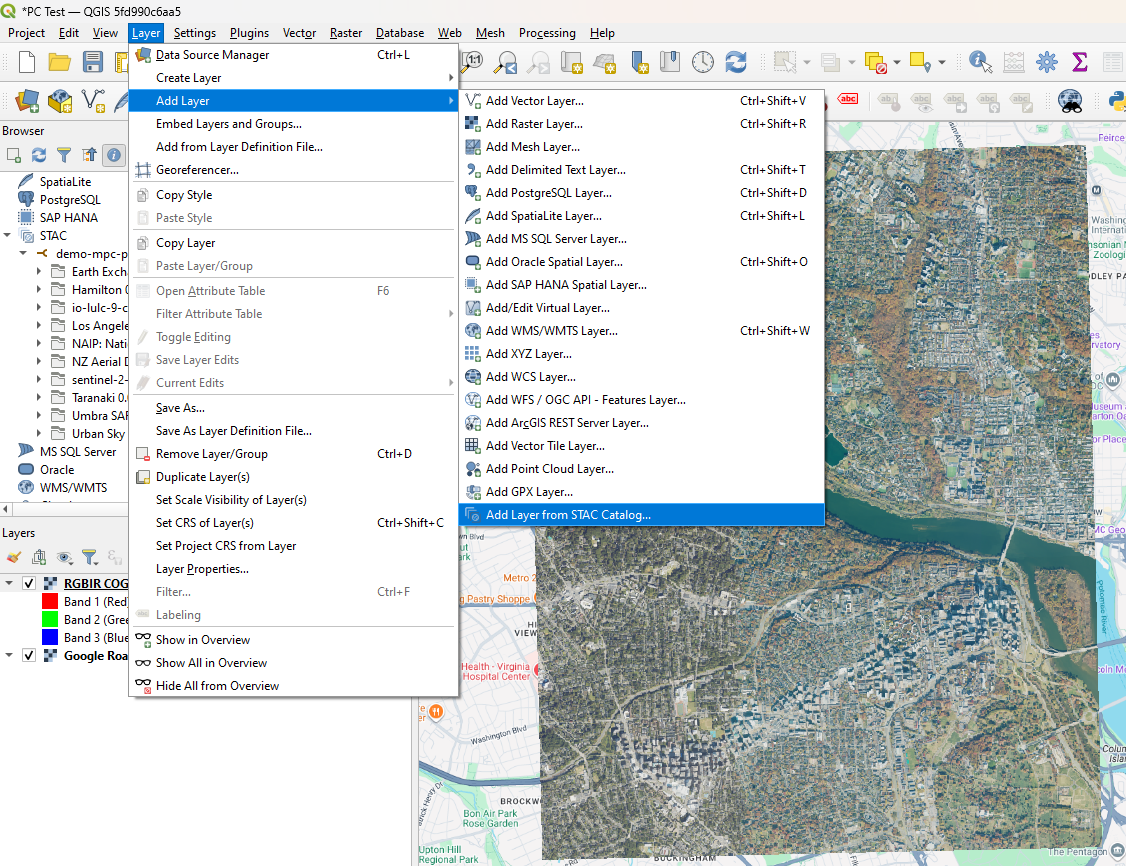The height and width of the screenshot is (866, 1126).
Task: Choose Add XYZ Layer menu entry
Action: click(x=528, y=354)
